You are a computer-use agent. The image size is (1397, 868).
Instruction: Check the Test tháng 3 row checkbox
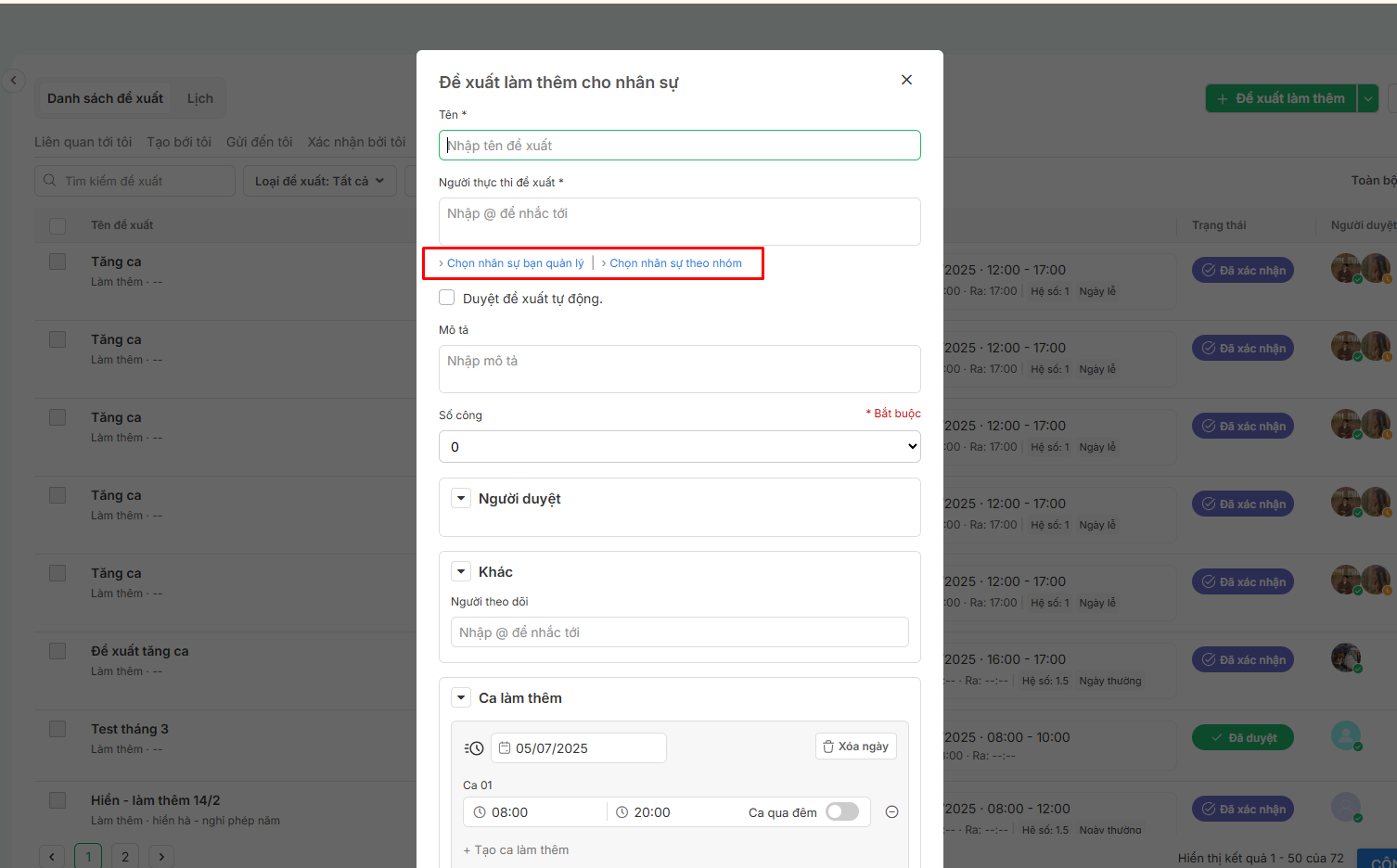click(x=58, y=729)
